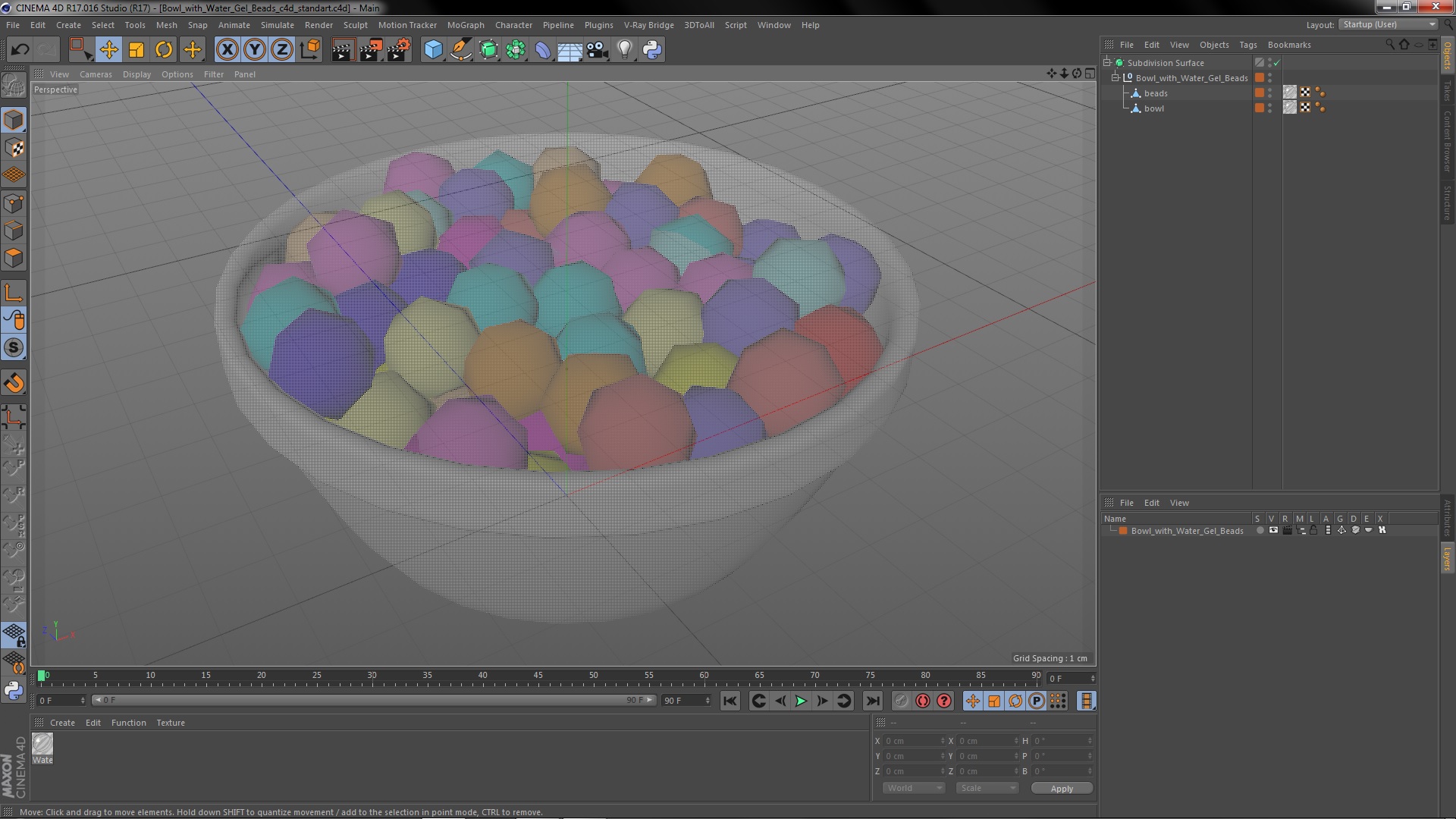
Task: Collapse the Subdivision Surface tree node
Action: click(x=1107, y=62)
